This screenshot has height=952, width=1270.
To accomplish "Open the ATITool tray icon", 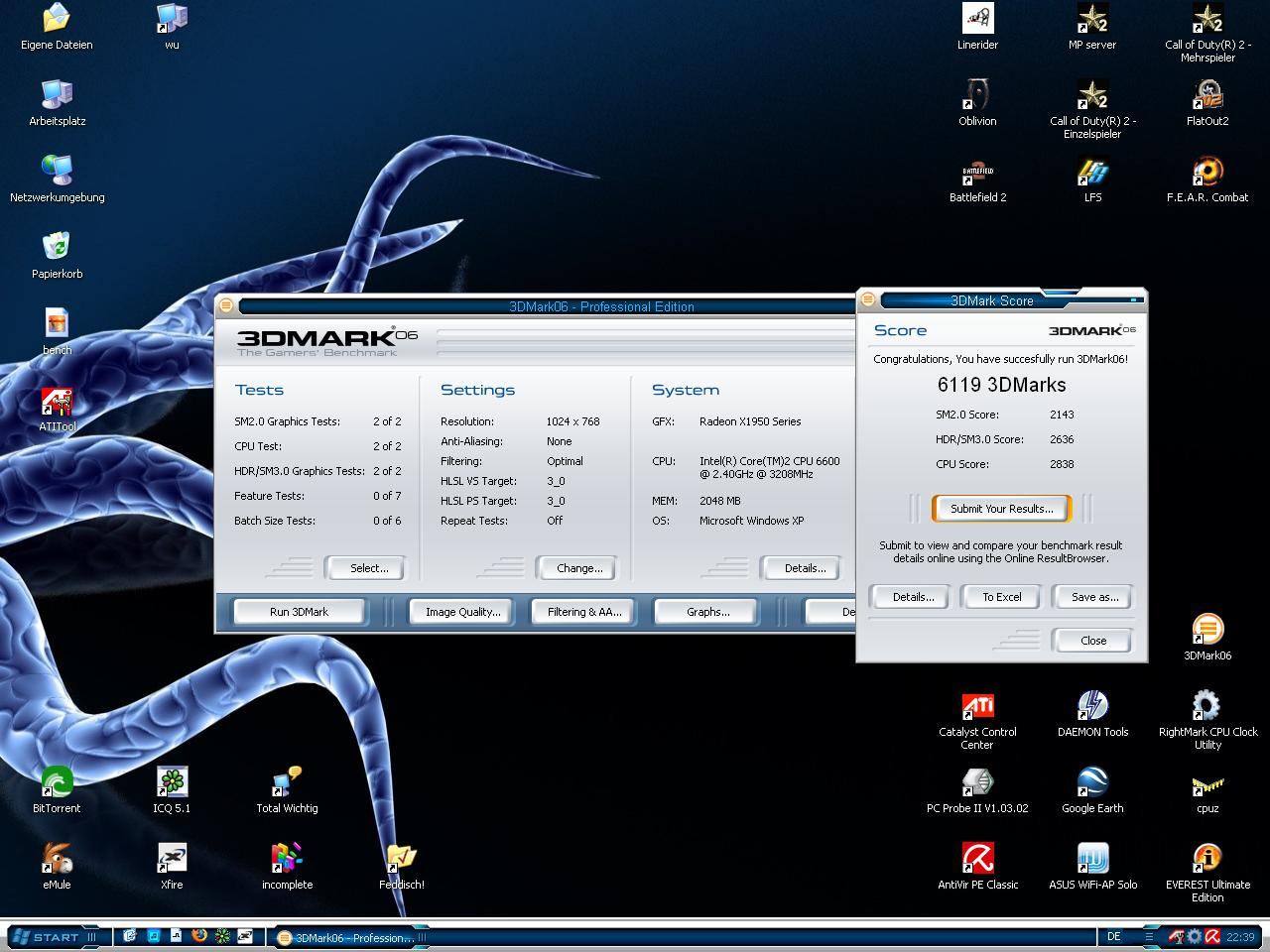I will 1177,936.
